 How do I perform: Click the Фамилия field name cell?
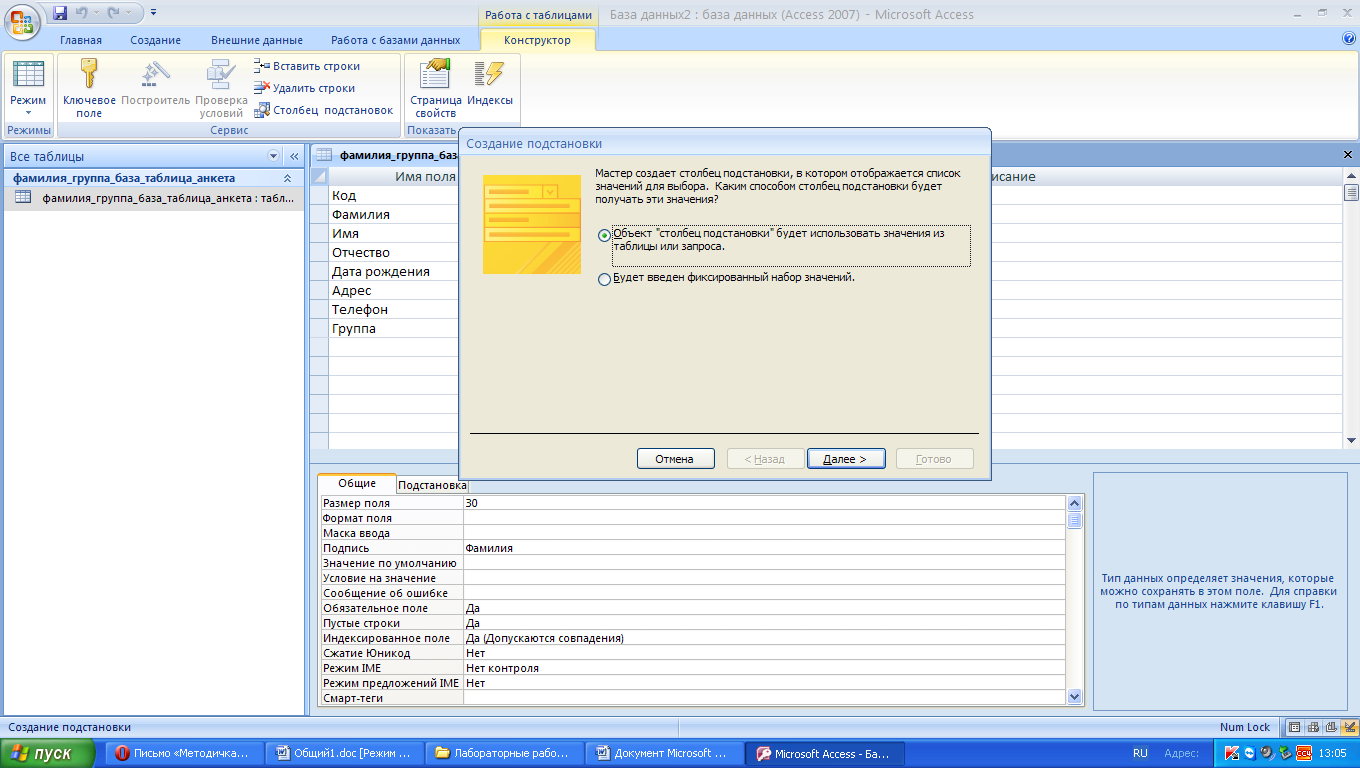[393, 215]
